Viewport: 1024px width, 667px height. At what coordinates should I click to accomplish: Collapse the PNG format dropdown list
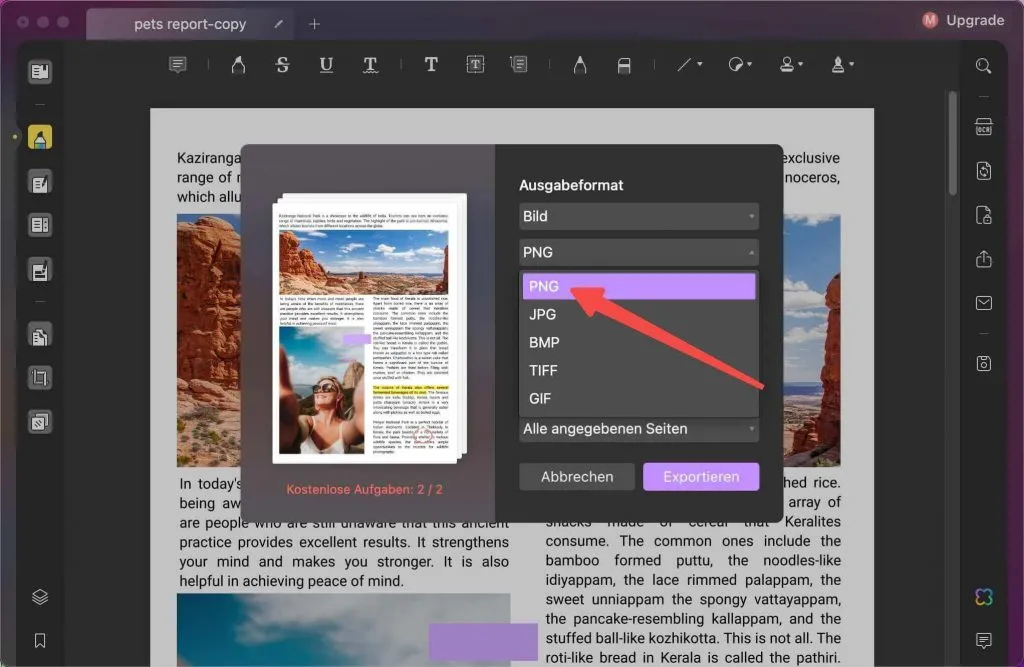click(x=638, y=252)
